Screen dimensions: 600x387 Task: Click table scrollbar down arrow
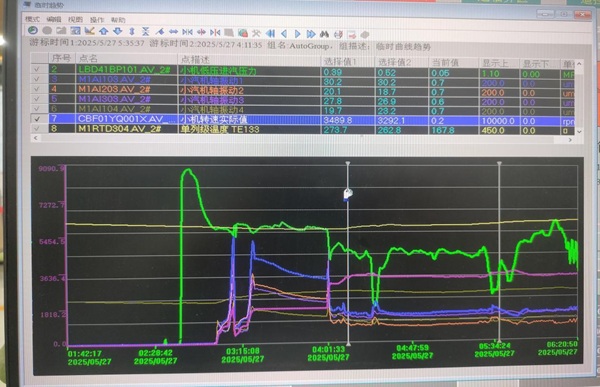coord(579,131)
